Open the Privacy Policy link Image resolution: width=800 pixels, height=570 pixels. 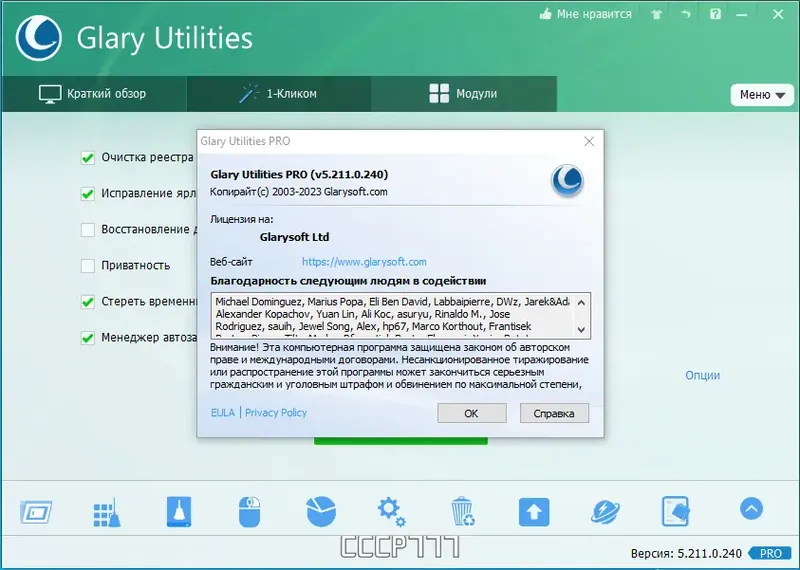(276, 413)
